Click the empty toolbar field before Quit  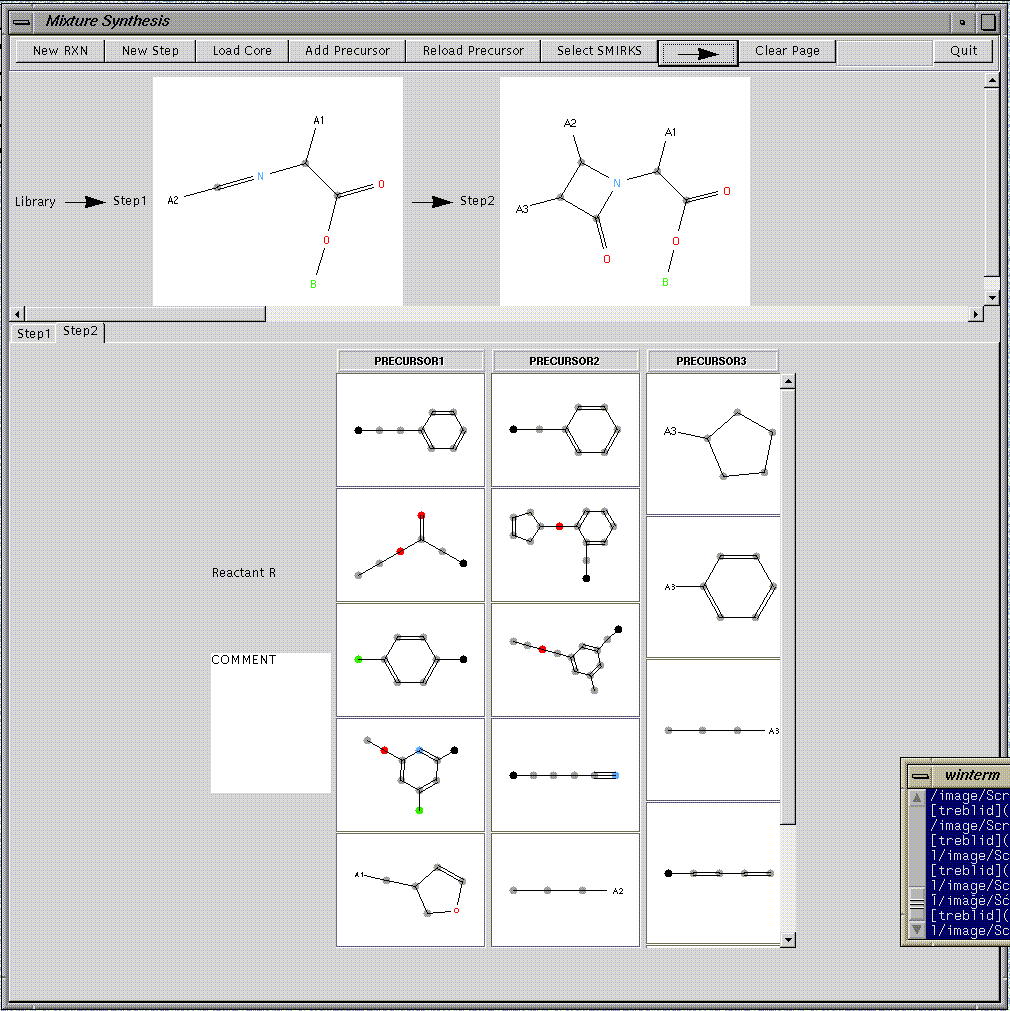pos(884,52)
